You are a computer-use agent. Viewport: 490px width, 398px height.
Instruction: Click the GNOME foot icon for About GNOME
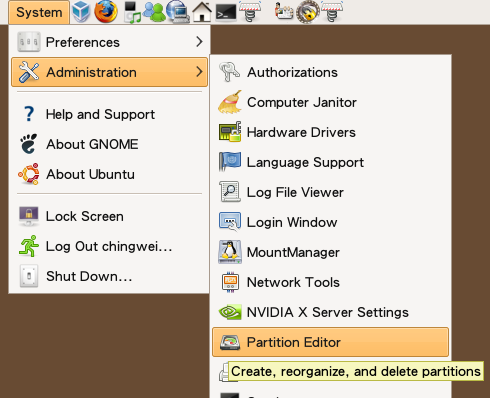29,144
